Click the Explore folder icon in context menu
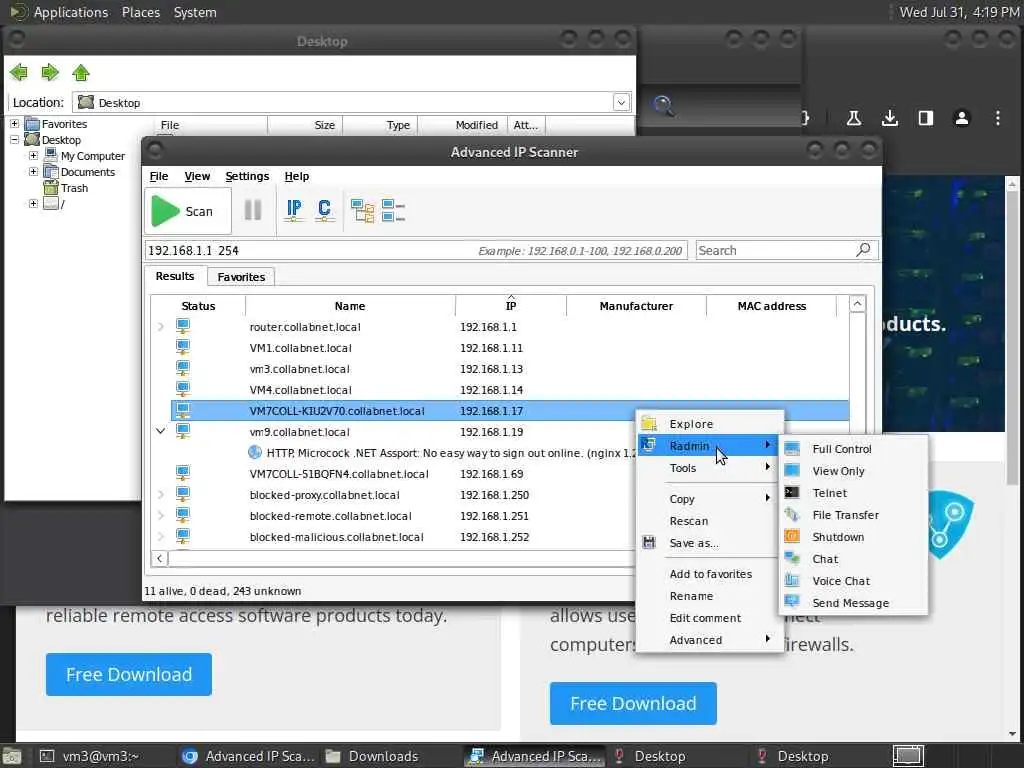Viewport: 1024px width, 768px height. tap(648, 423)
